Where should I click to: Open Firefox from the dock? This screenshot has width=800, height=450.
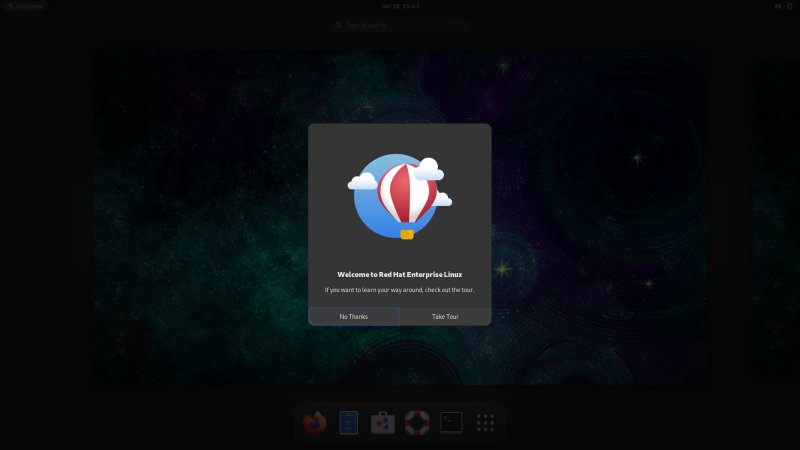click(x=314, y=422)
